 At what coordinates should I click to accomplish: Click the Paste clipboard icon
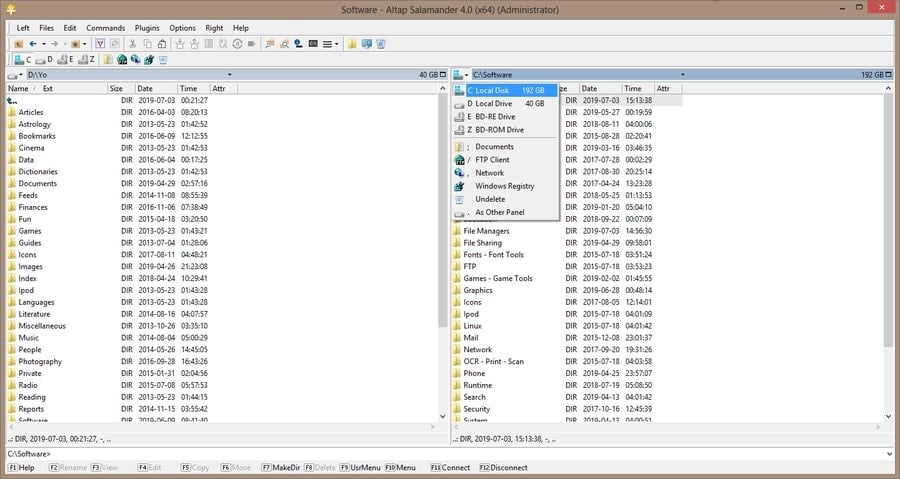tap(162, 44)
